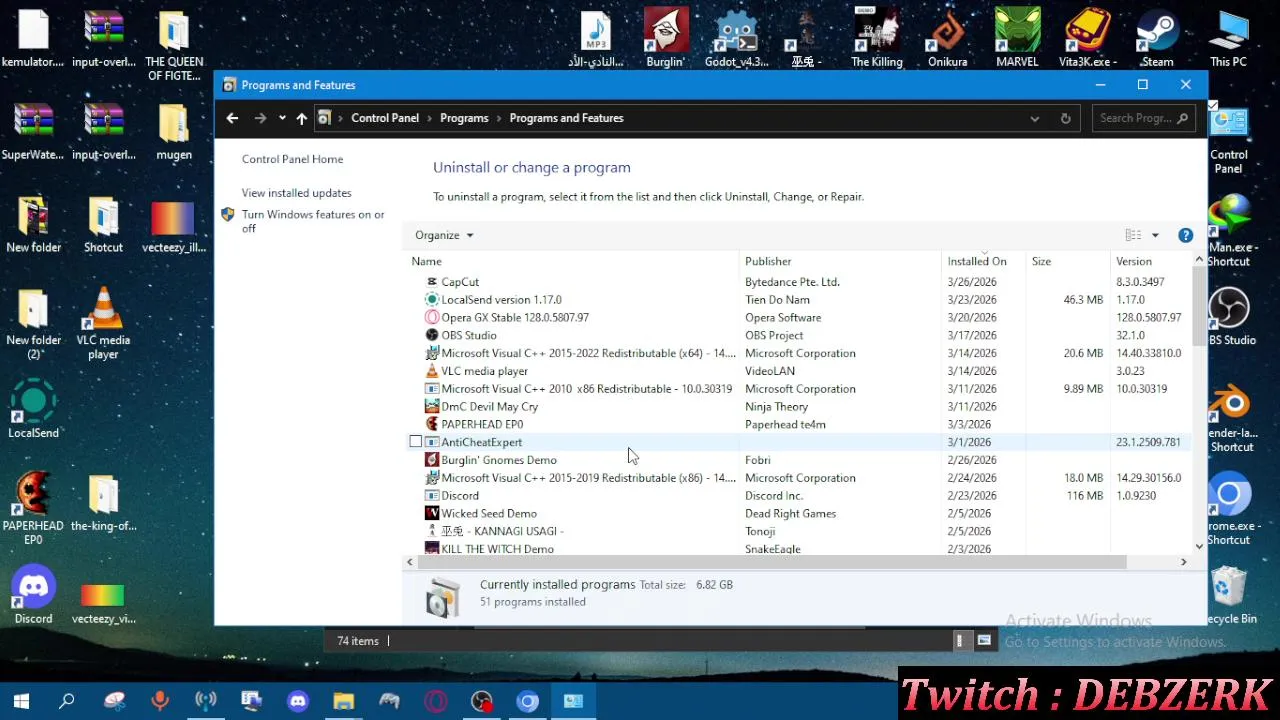This screenshot has width=1280, height=720.
Task: Click the Bytedance Pte. Ltd. publisher cell
Action: 792,282
